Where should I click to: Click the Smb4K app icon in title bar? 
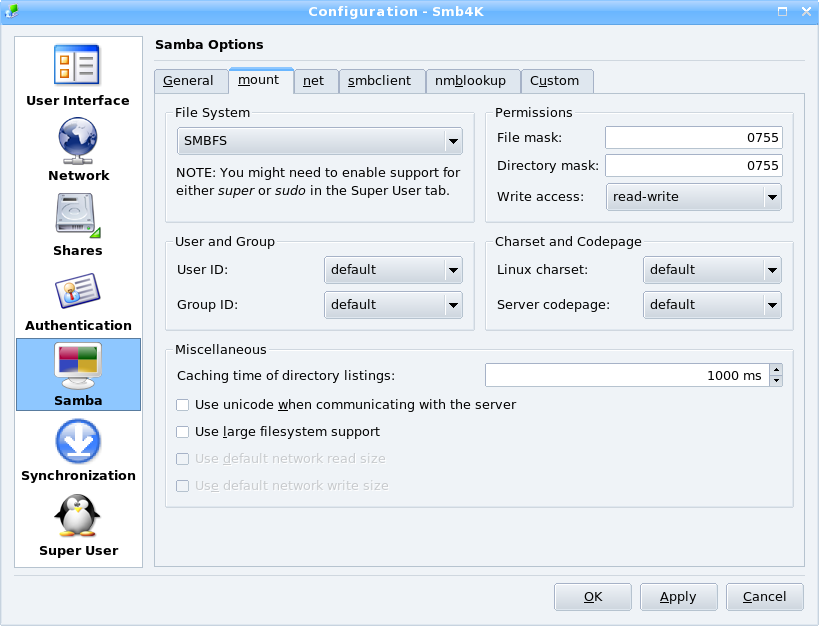pyautogui.click(x=10, y=11)
